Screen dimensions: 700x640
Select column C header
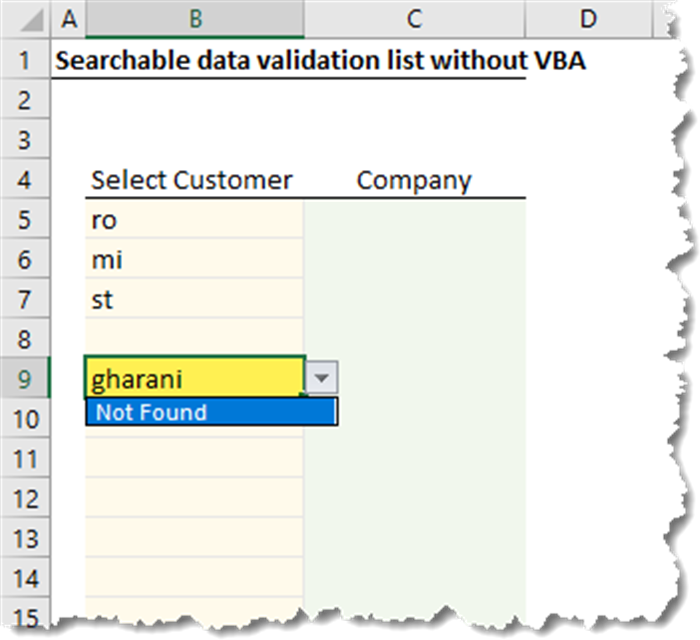point(414,19)
